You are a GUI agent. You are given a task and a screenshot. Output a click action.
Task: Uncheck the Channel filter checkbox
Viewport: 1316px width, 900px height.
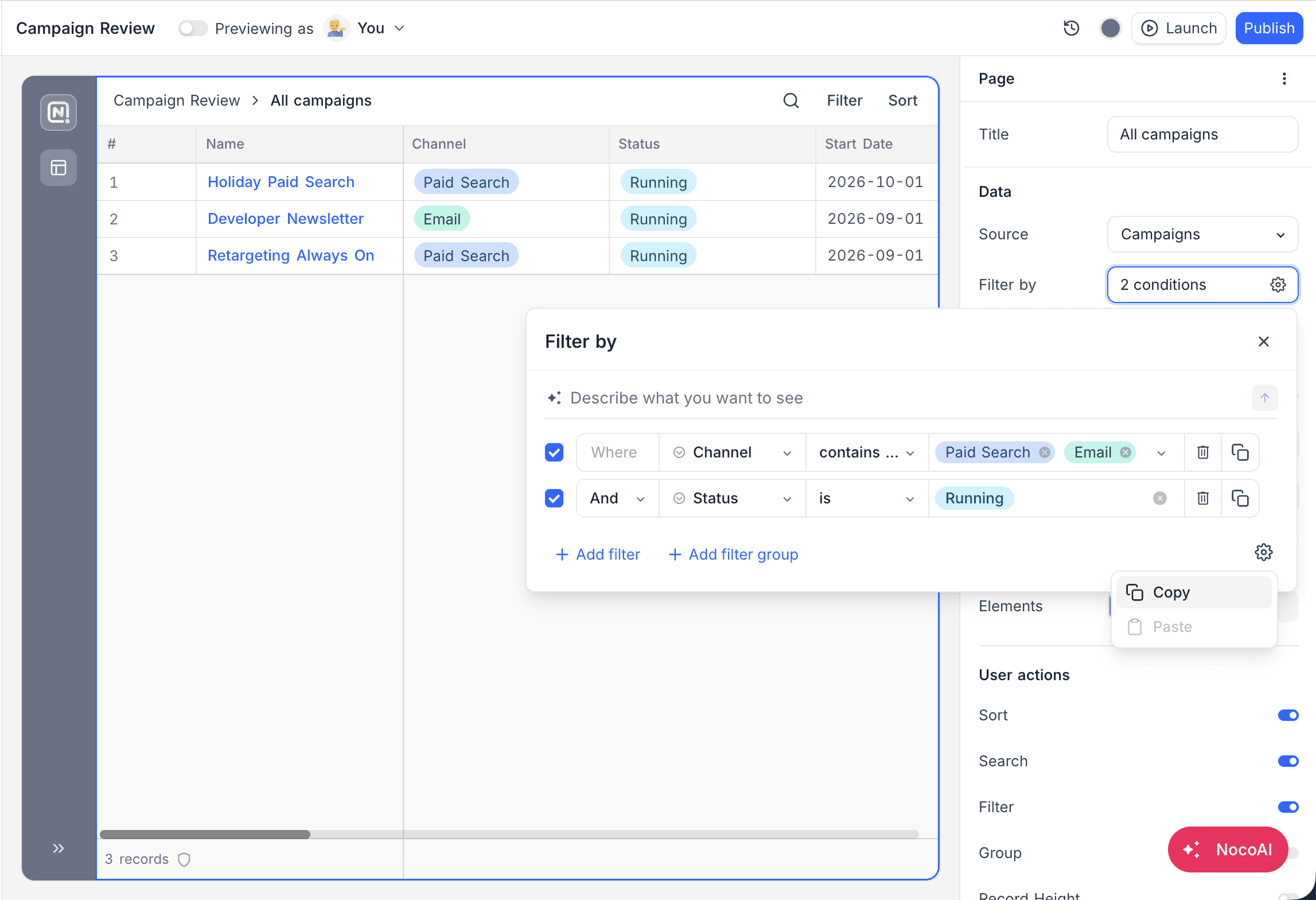coord(554,452)
